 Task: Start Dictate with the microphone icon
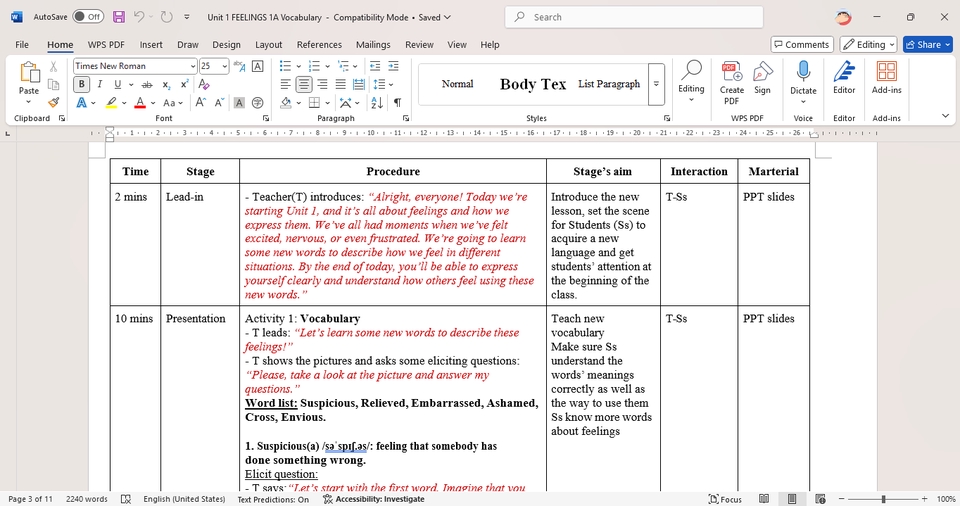coord(803,74)
